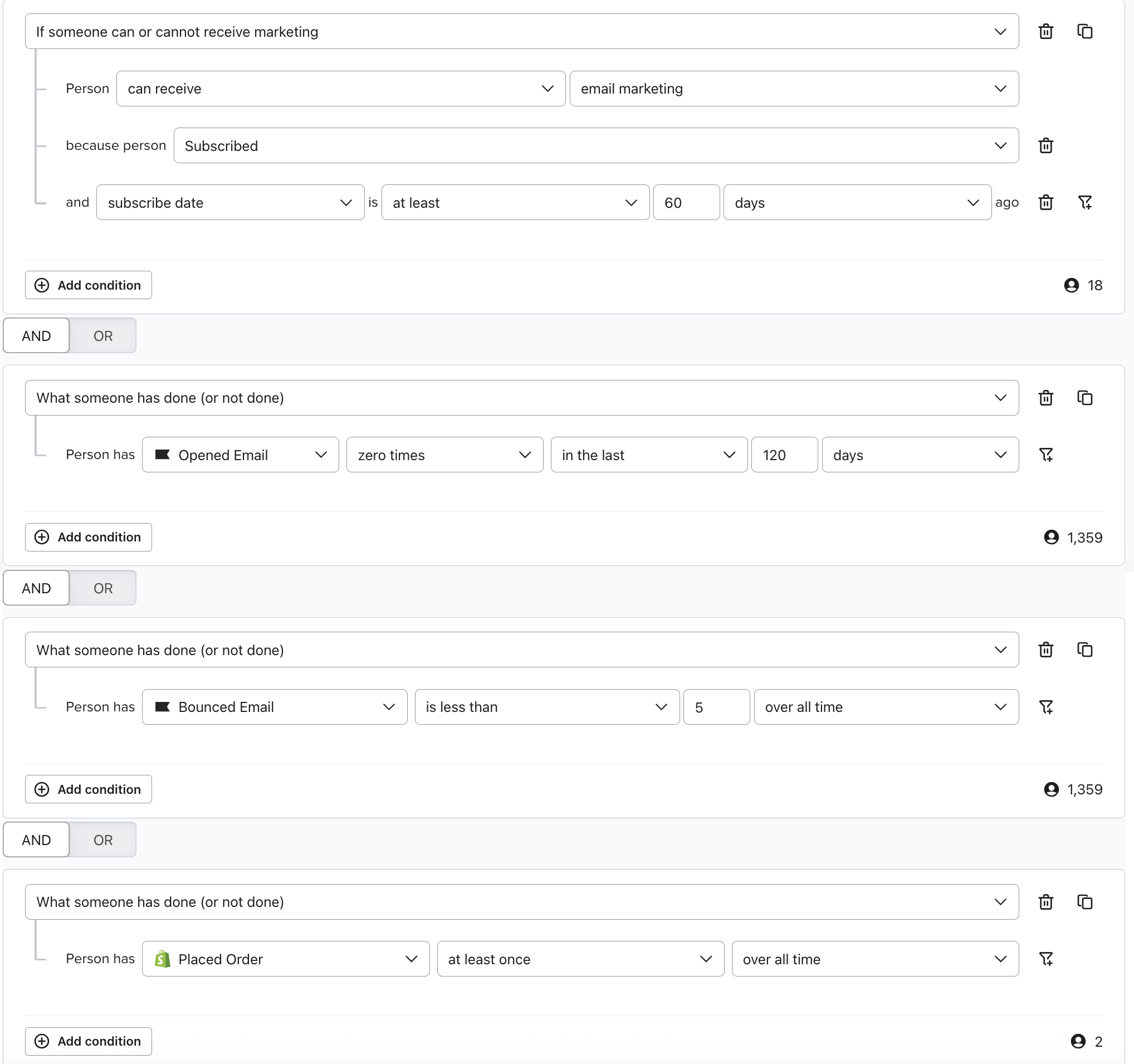Screen dimensions: 1134x1064
Task: Delete the Opened Email condition block
Action: [1045, 398]
